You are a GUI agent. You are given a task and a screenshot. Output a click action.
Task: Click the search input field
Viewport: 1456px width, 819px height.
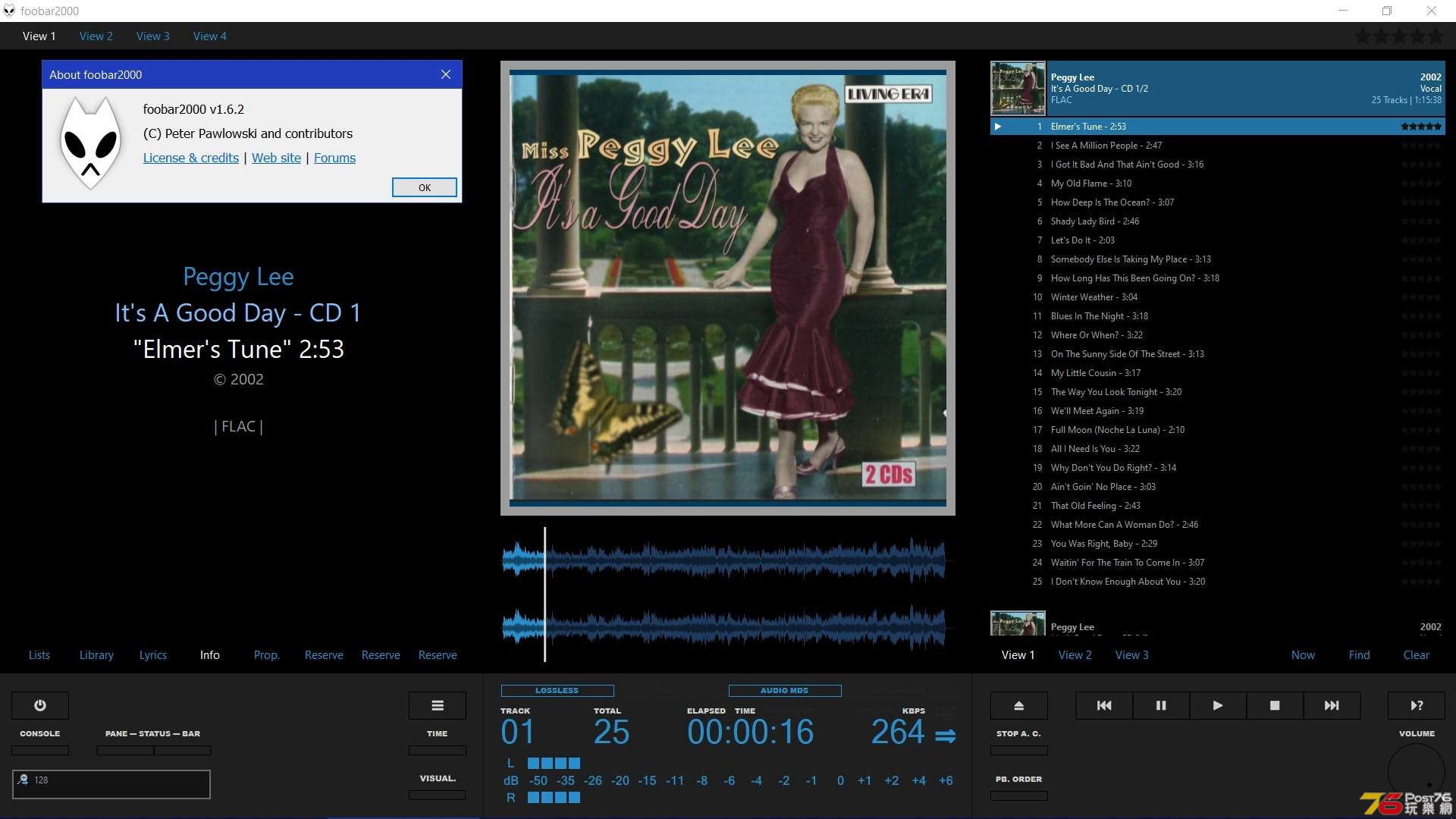[111, 784]
